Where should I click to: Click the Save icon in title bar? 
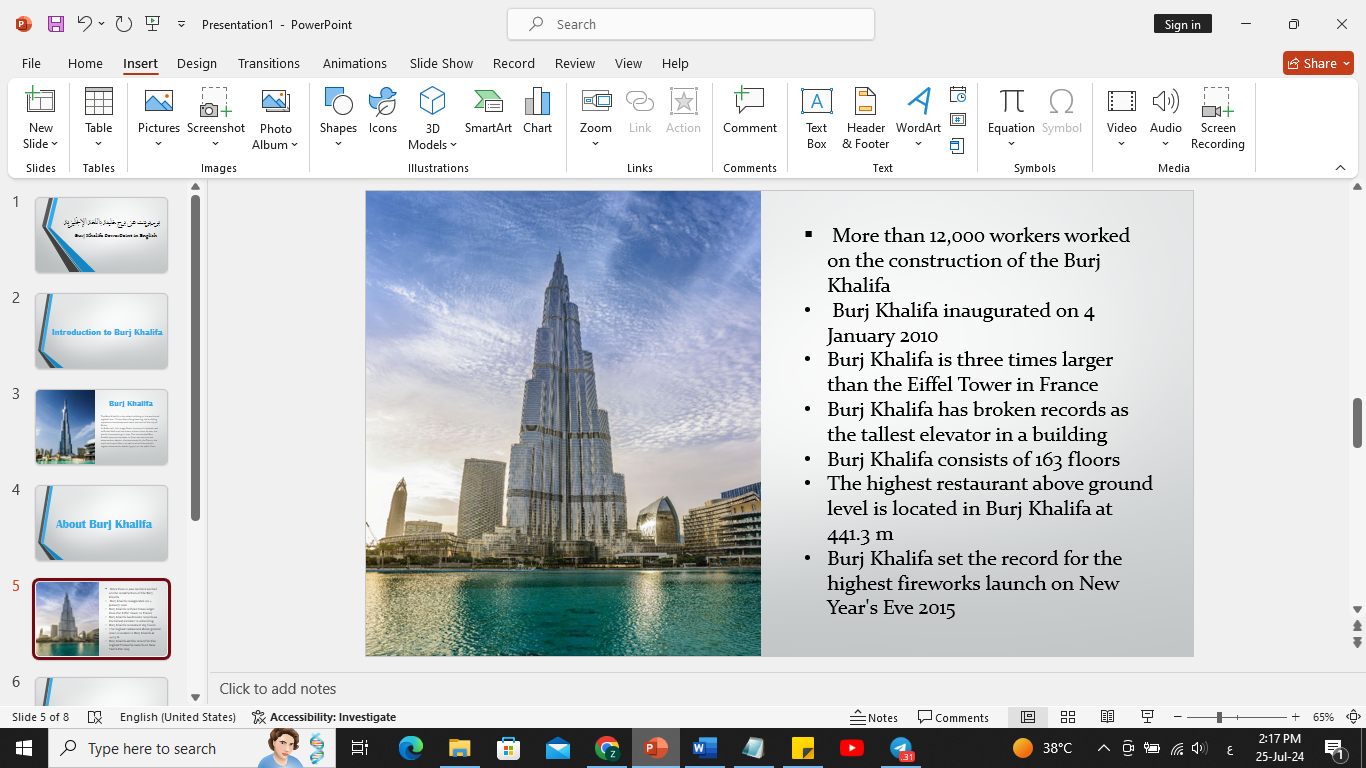tap(55, 24)
